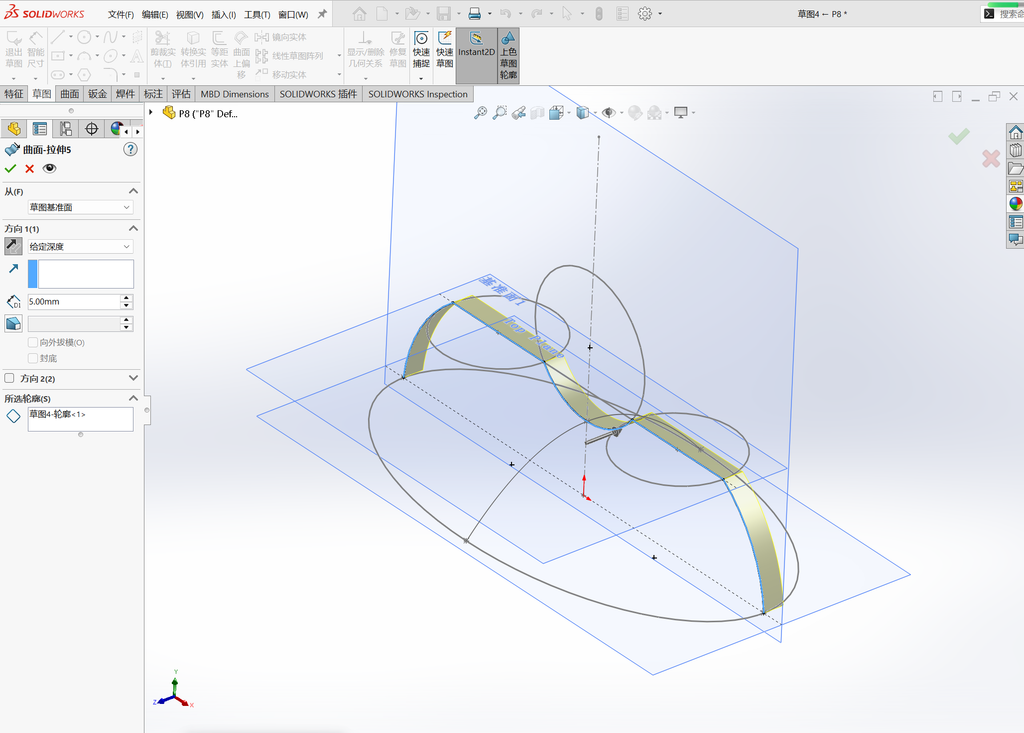Click the depth 5.00mm input field
This screenshot has width=1024, height=733.
coord(74,302)
